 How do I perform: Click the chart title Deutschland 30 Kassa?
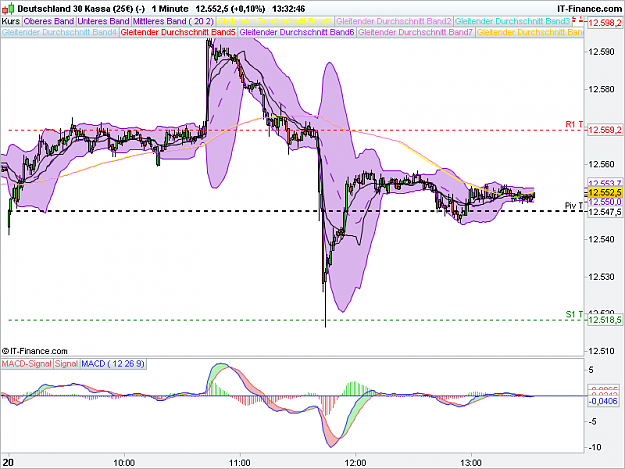(64, 9)
